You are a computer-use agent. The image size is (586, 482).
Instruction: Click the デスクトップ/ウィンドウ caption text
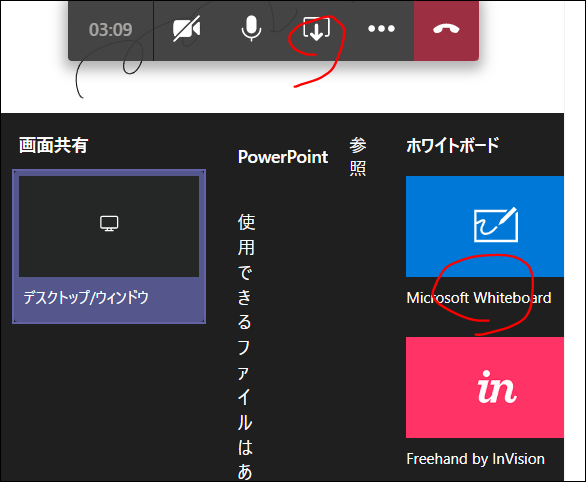[x=86, y=298]
